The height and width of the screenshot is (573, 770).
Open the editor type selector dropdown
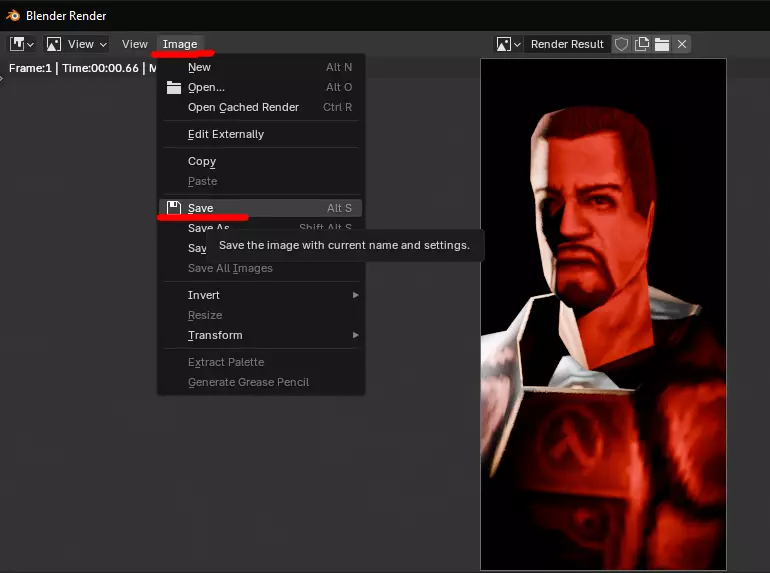(x=22, y=44)
